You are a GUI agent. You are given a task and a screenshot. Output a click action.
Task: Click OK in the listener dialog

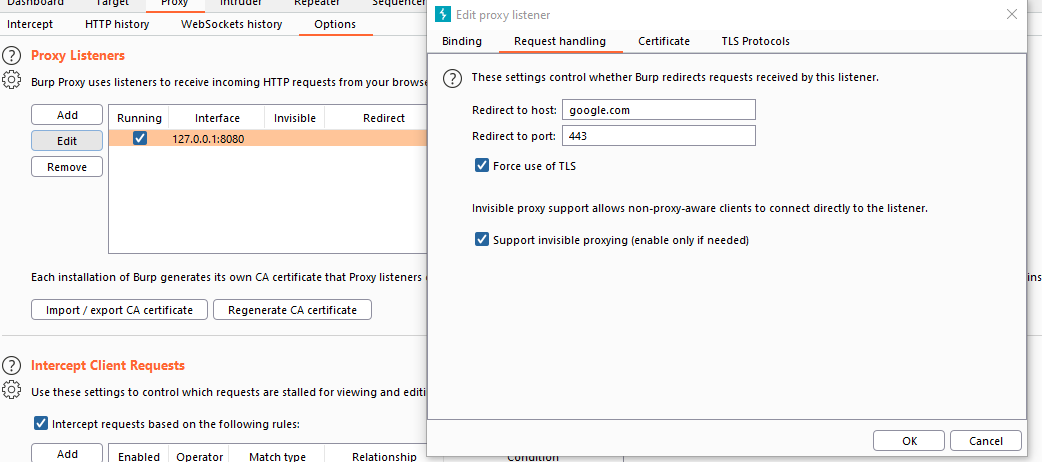909,440
